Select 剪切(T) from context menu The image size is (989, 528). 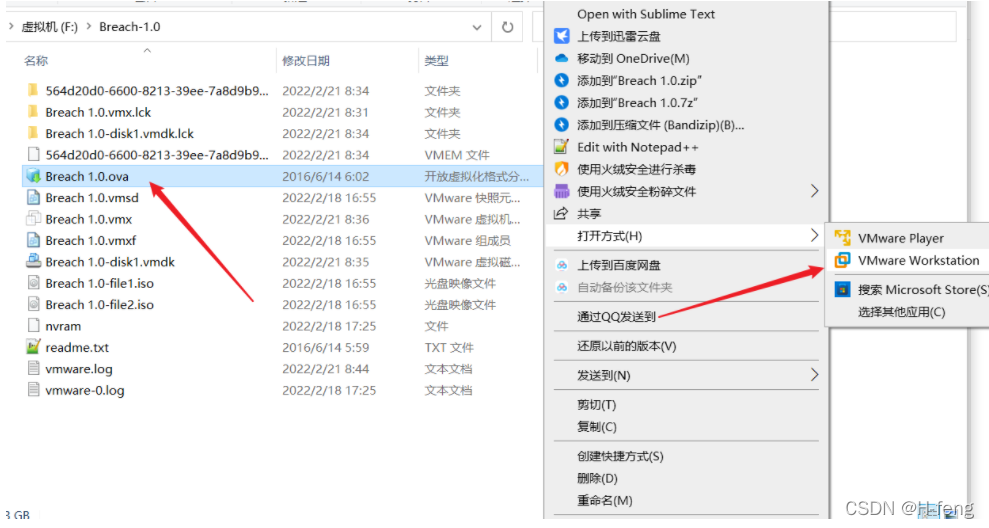(596, 404)
